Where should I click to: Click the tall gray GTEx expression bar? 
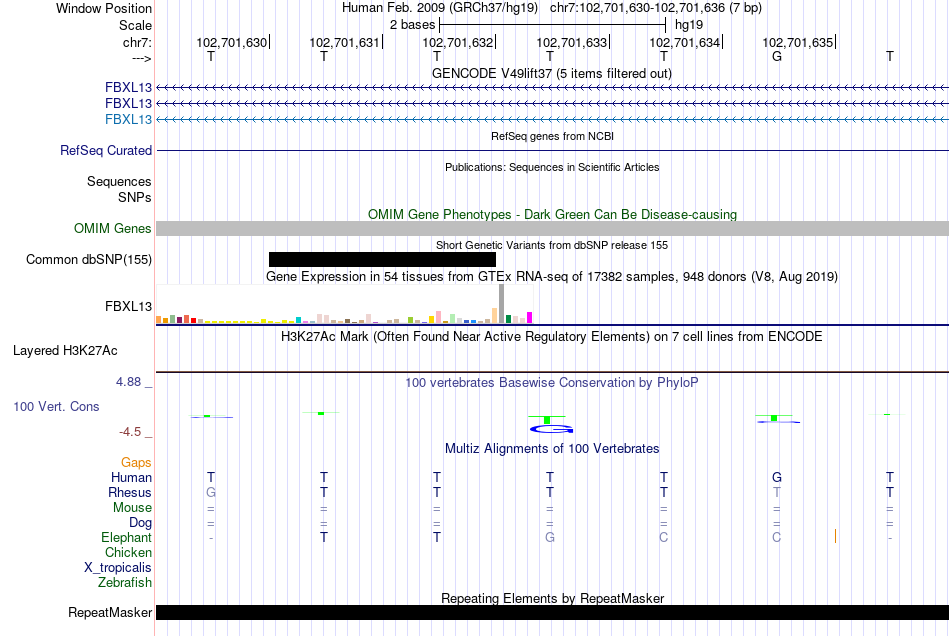pos(502,303)
